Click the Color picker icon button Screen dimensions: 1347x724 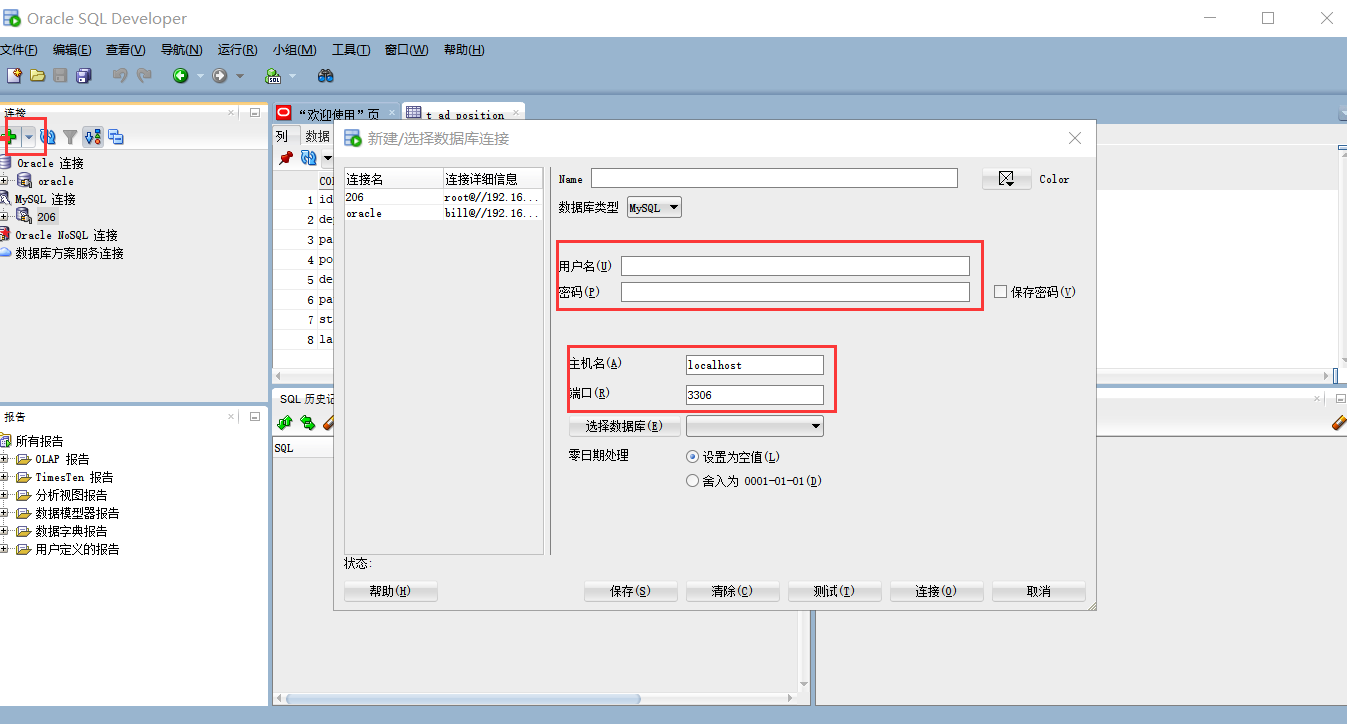(1007, 179)
